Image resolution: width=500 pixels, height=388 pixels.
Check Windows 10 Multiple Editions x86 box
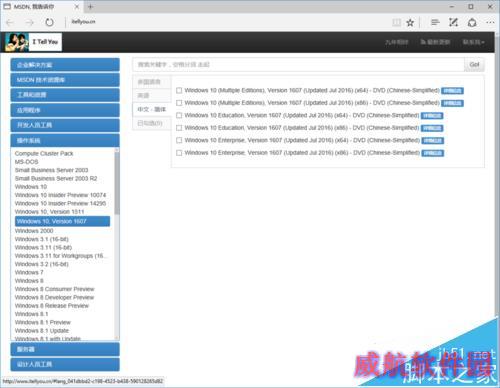[179, 103]
